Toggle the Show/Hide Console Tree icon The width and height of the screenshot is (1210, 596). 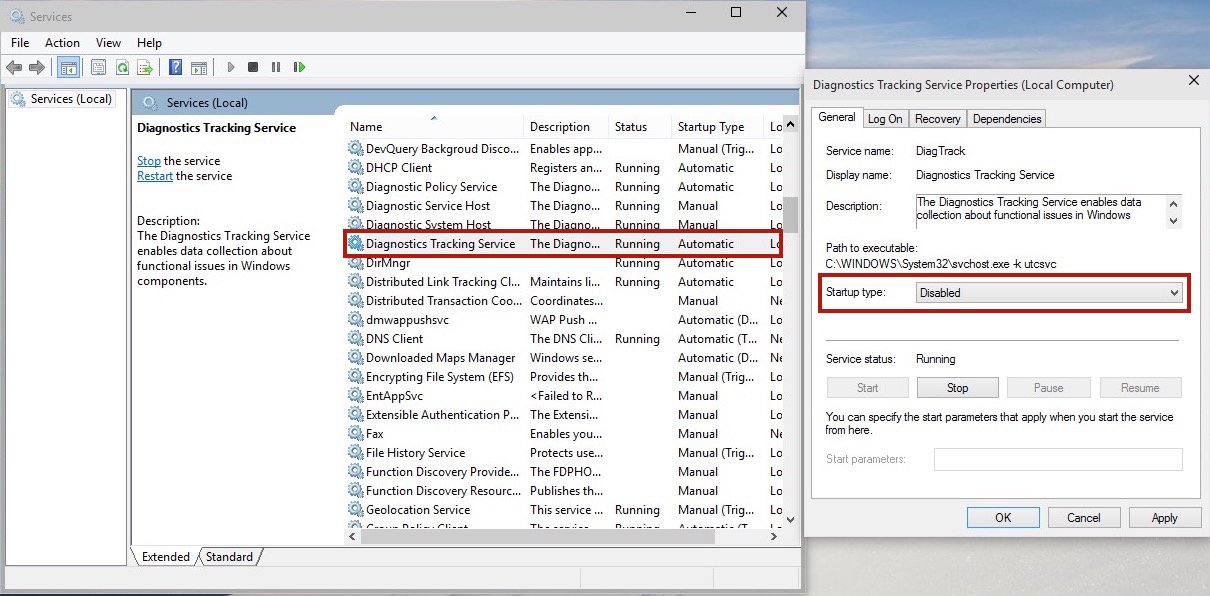[68, 68]
